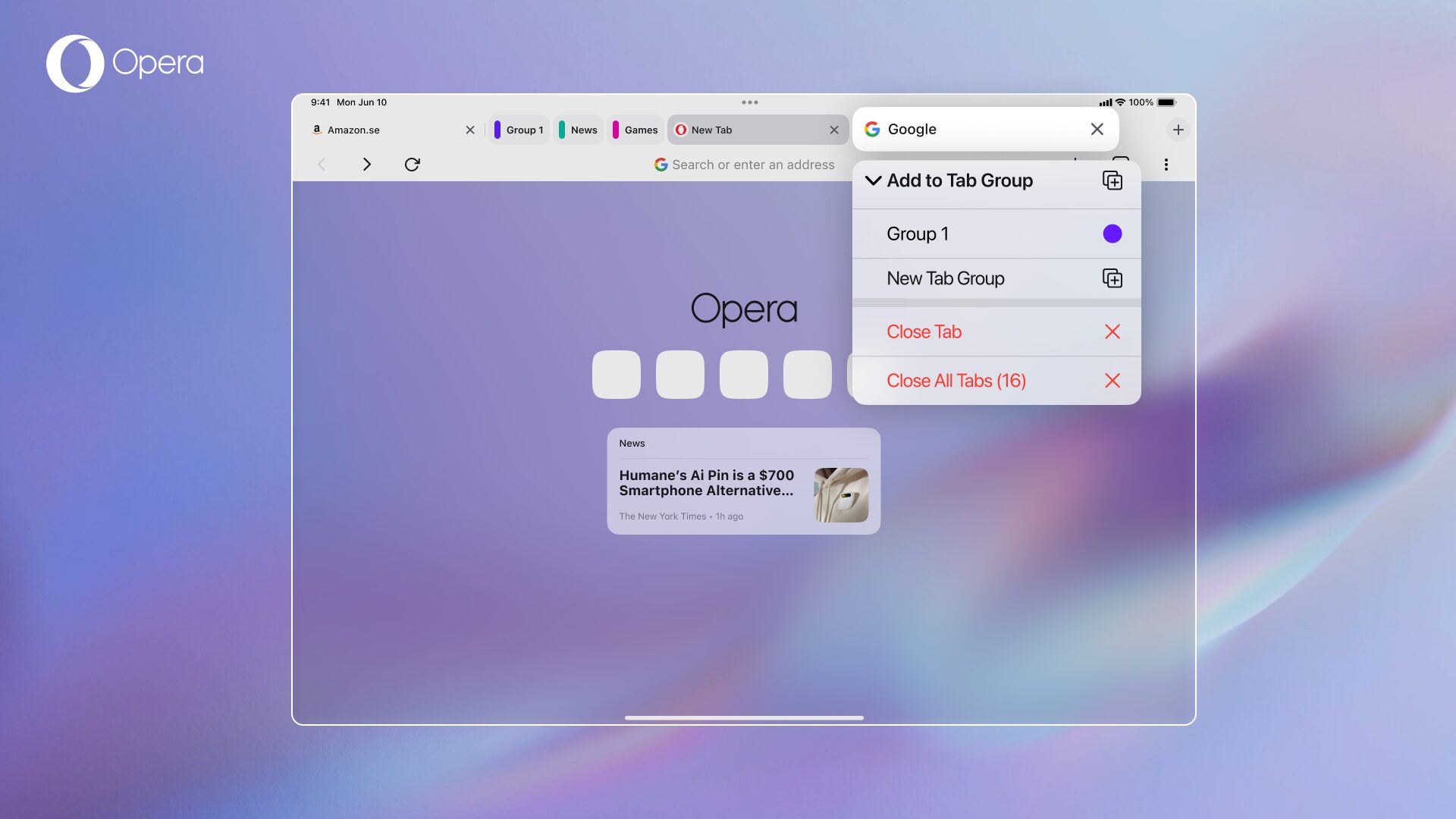Close the Amazon.se tab
This screenshot has height=819, width=1456.
coord(470,130)
